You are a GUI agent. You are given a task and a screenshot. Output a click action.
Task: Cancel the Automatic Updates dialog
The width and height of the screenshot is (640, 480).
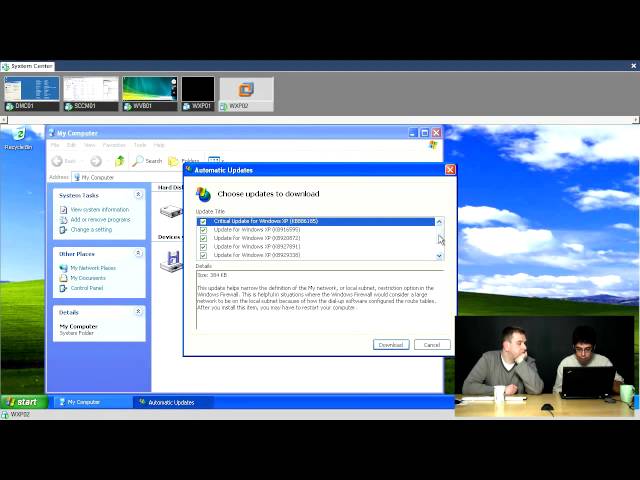432,345
